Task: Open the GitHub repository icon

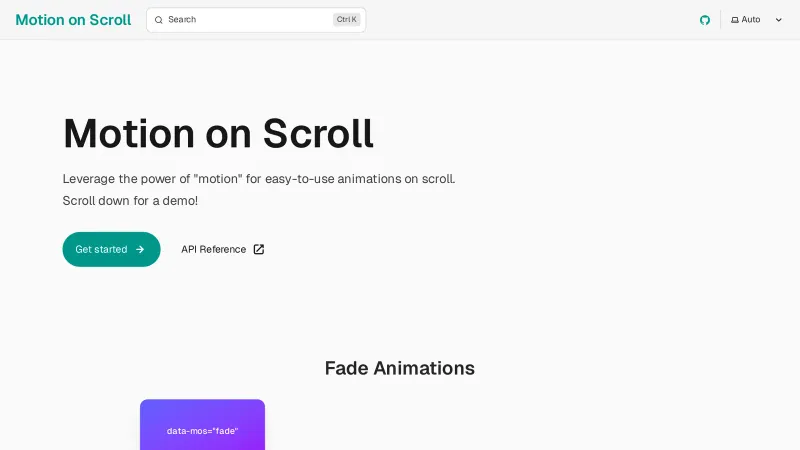Action: tap(705, 20)
